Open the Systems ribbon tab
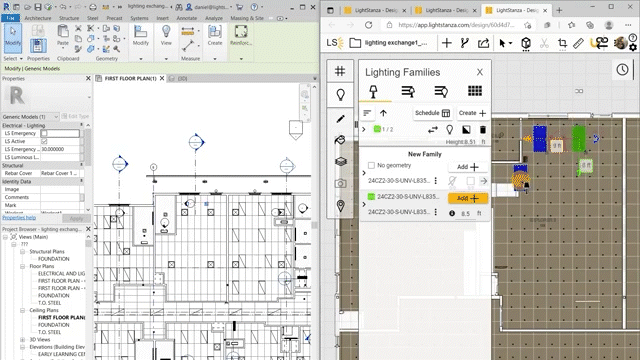Viewport: 640px width, 360px height. click(x=139, y=18)
